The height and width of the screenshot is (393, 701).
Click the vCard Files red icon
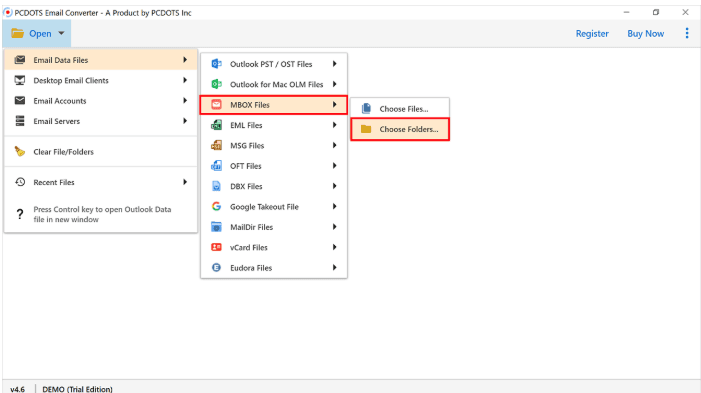(216, 247)
